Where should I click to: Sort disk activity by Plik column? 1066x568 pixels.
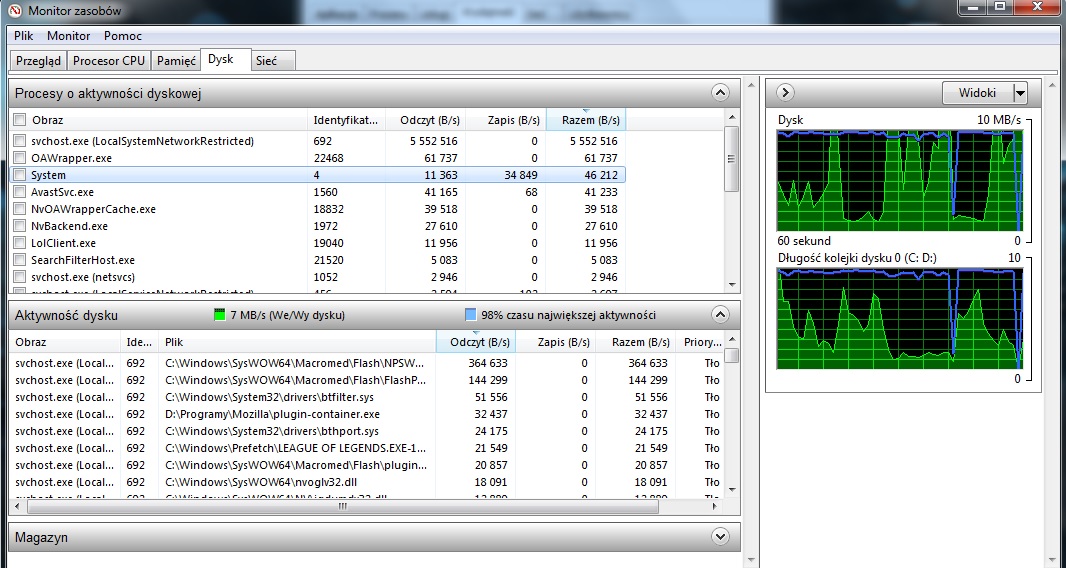[297, 342]
